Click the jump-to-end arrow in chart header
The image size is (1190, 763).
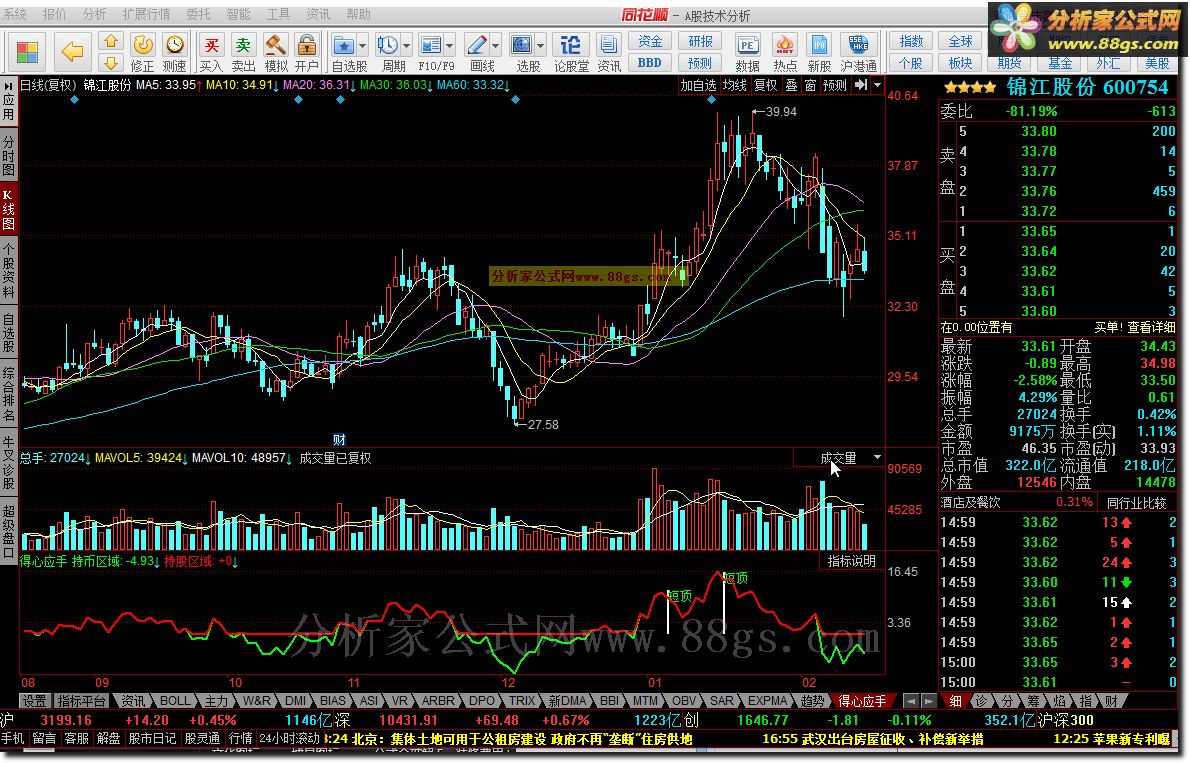click(861, 86)
